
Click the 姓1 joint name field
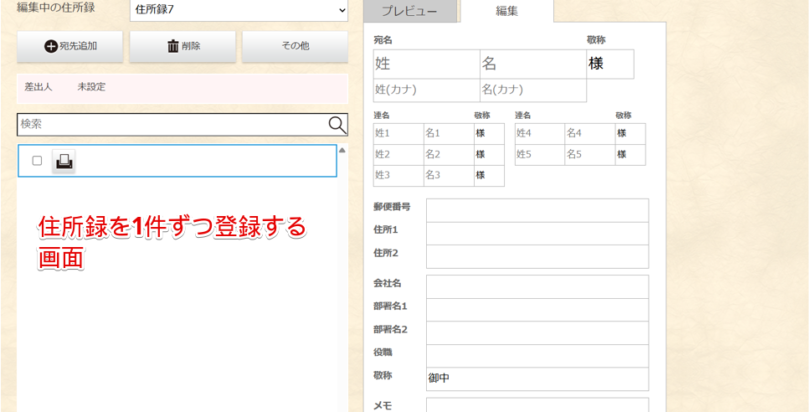click(x=399, y=134)
